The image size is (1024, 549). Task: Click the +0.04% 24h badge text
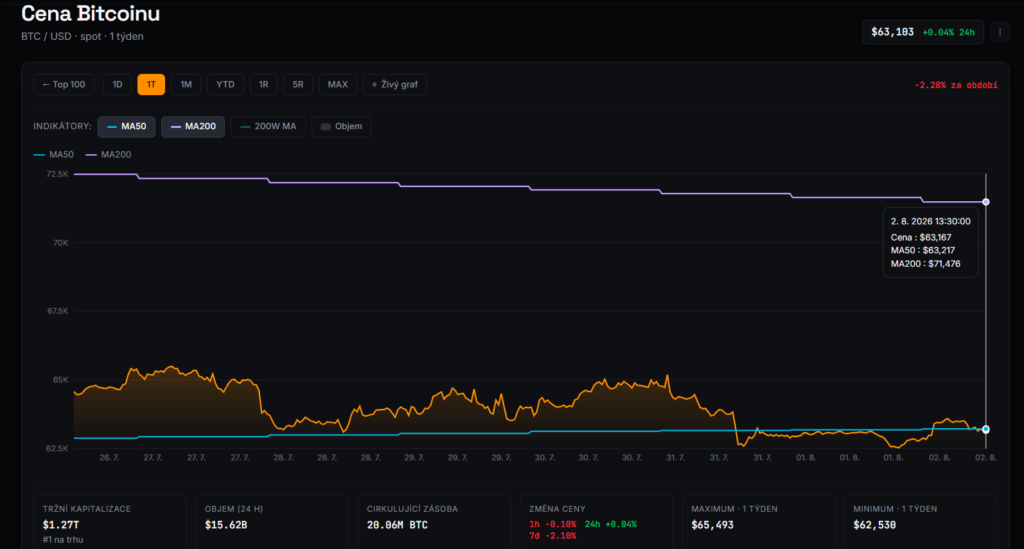[948, 33]
